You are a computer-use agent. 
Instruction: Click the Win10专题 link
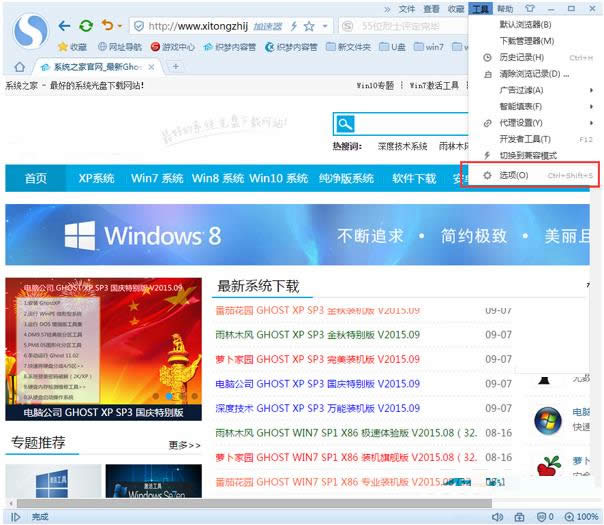click(375, 85)
